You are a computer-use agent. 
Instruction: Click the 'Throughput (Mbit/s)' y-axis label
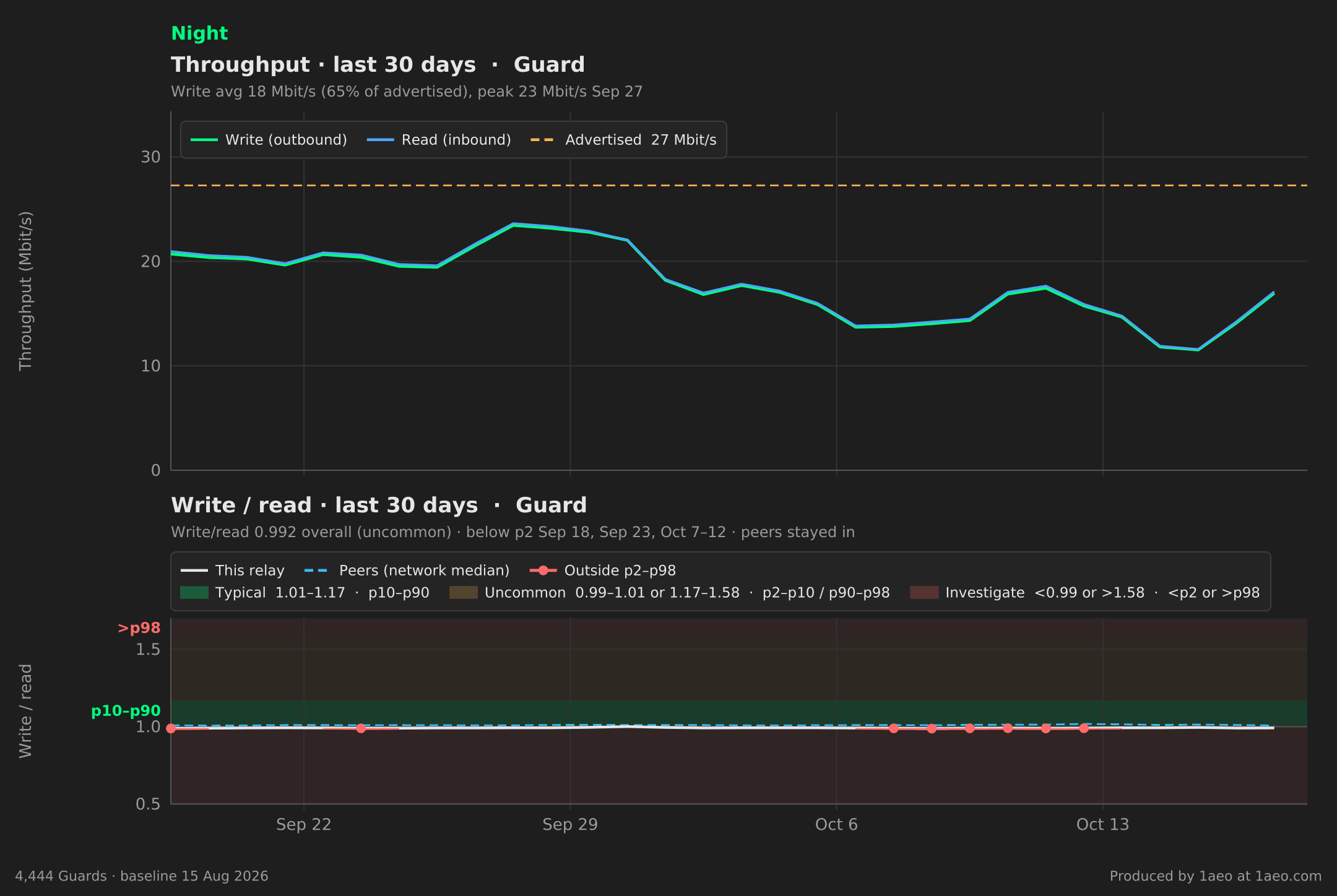point(25,291)
